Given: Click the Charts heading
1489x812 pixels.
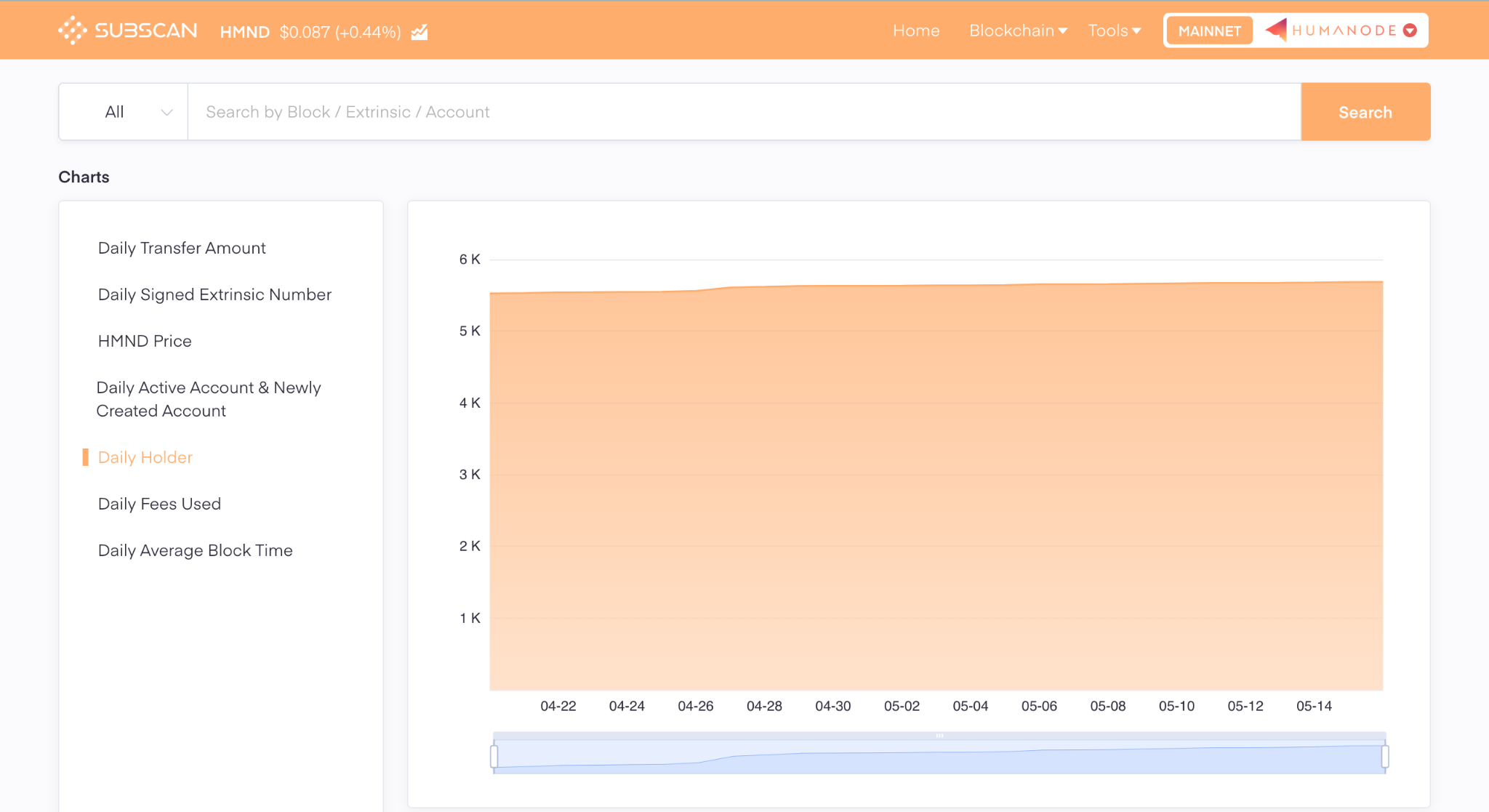Looking at the screenshot, I should pyautogui.click(x=84, y=177).
